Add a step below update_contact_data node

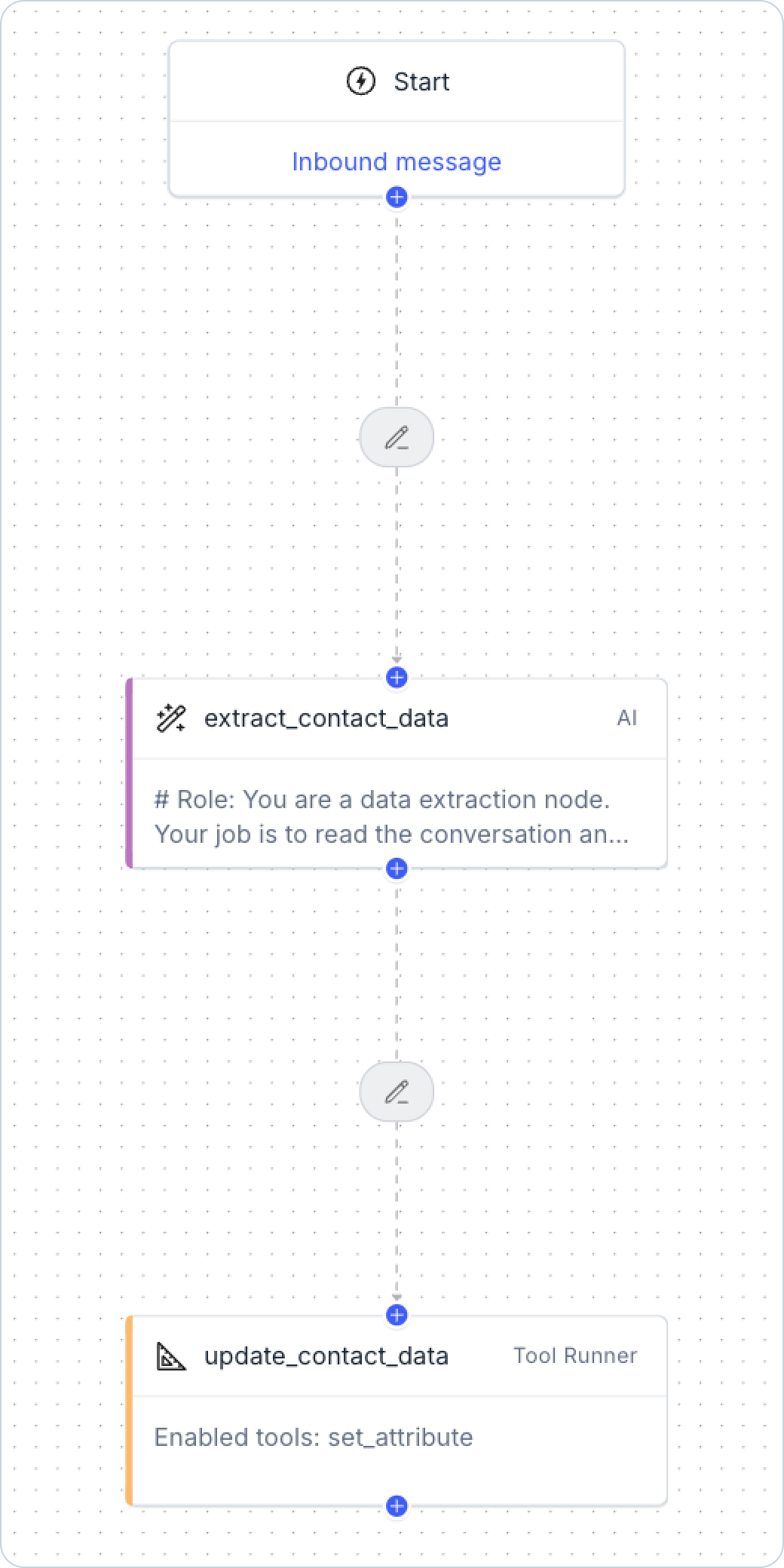tap(397, 1506)
